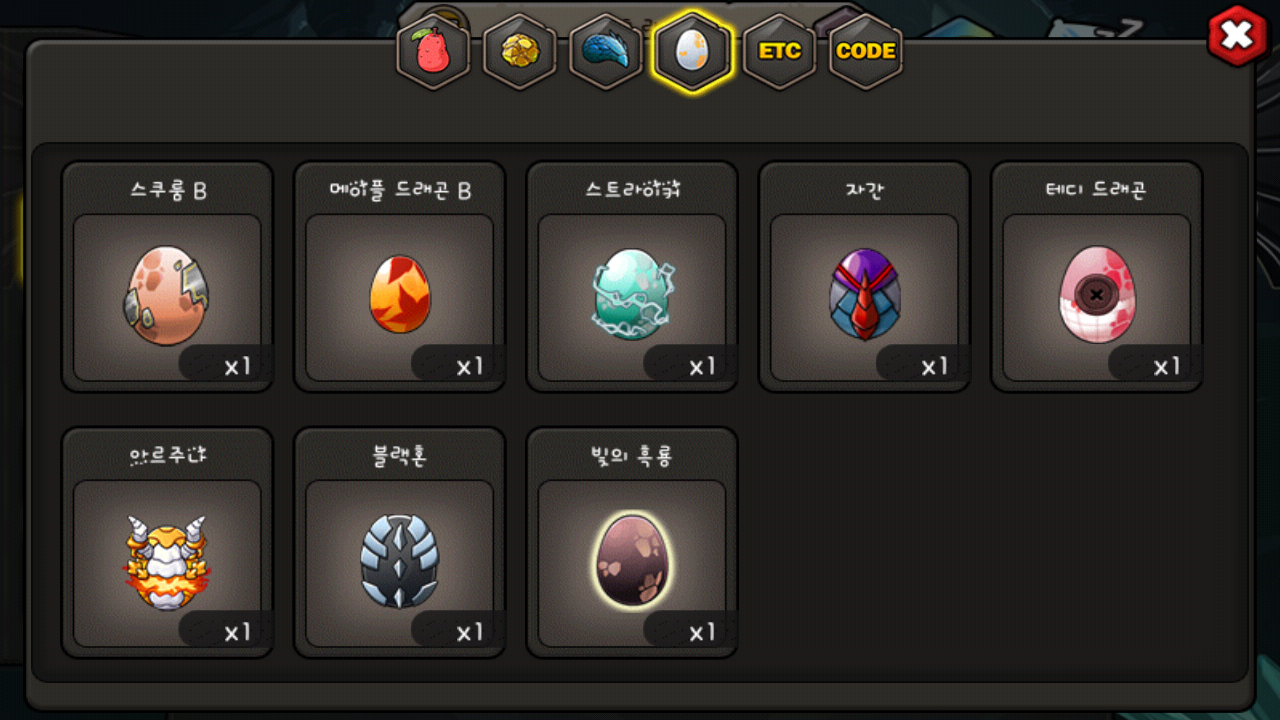Pick the glowing 빛의 흑룡 dark egg
Image resolution: width=1280 pixels, height=720 pixels.
632,561
